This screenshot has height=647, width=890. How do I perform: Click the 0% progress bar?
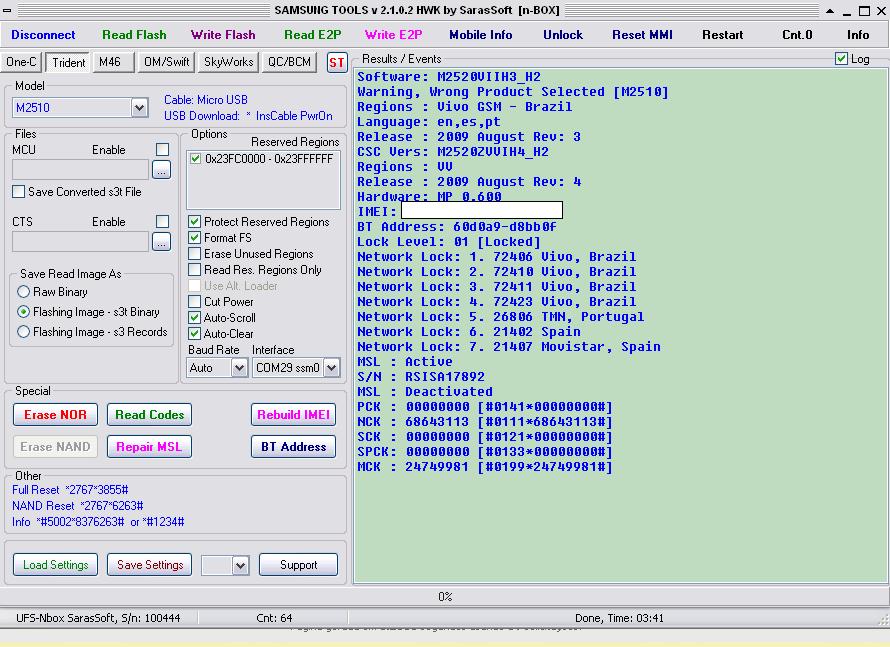pyautogui.click(x=445, y=596)
